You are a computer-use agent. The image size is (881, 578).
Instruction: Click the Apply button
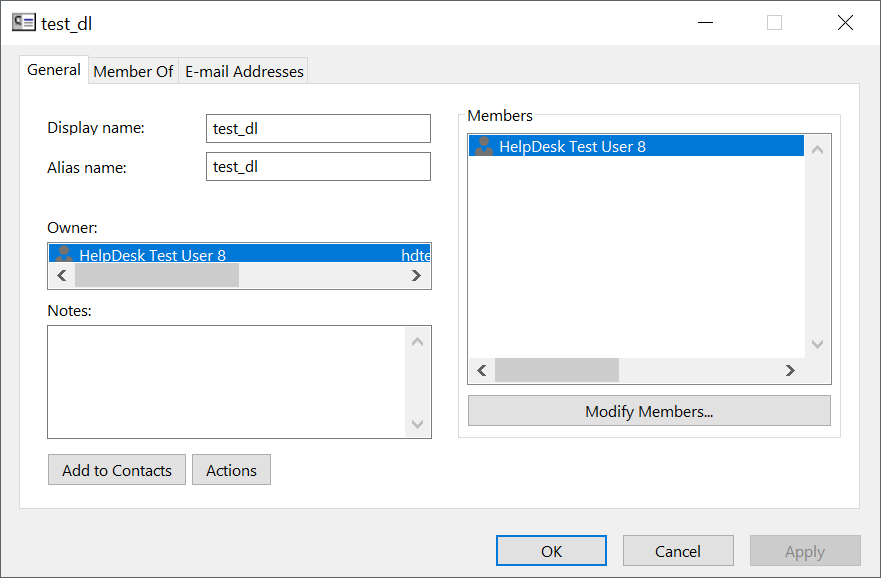coord(805,551)
